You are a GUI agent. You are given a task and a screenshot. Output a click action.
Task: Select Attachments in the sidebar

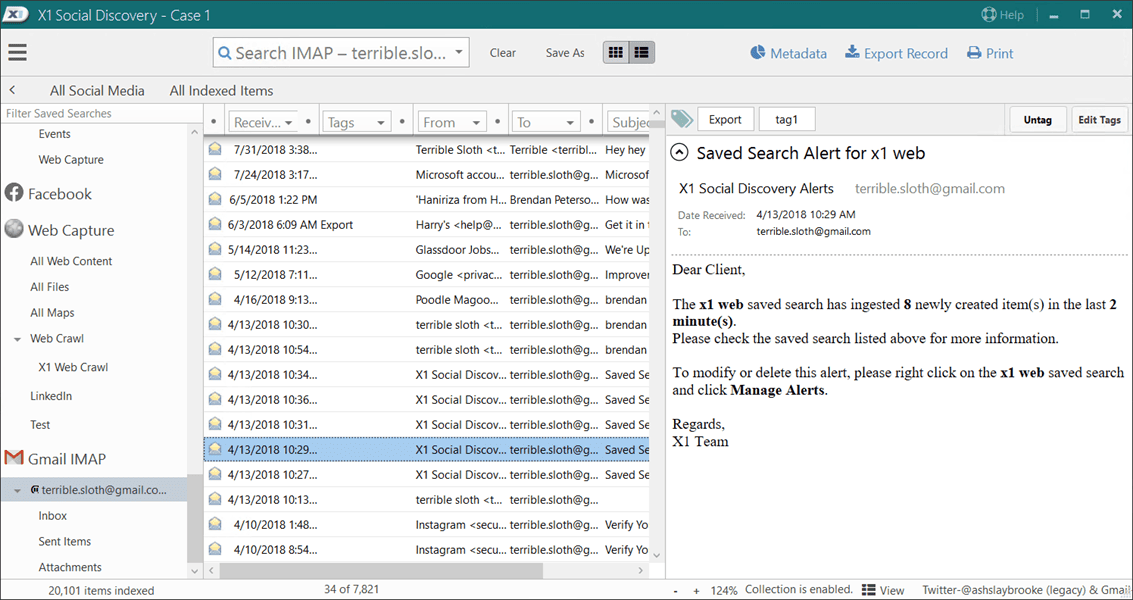(x=70, y=567)
